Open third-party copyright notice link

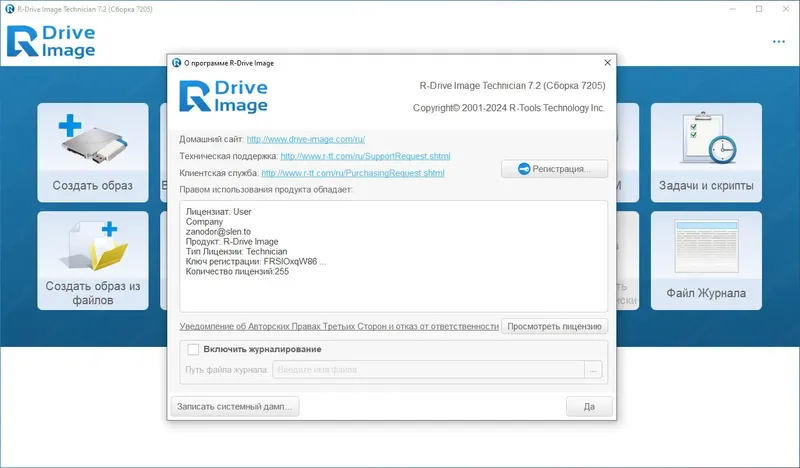point(339,326)
